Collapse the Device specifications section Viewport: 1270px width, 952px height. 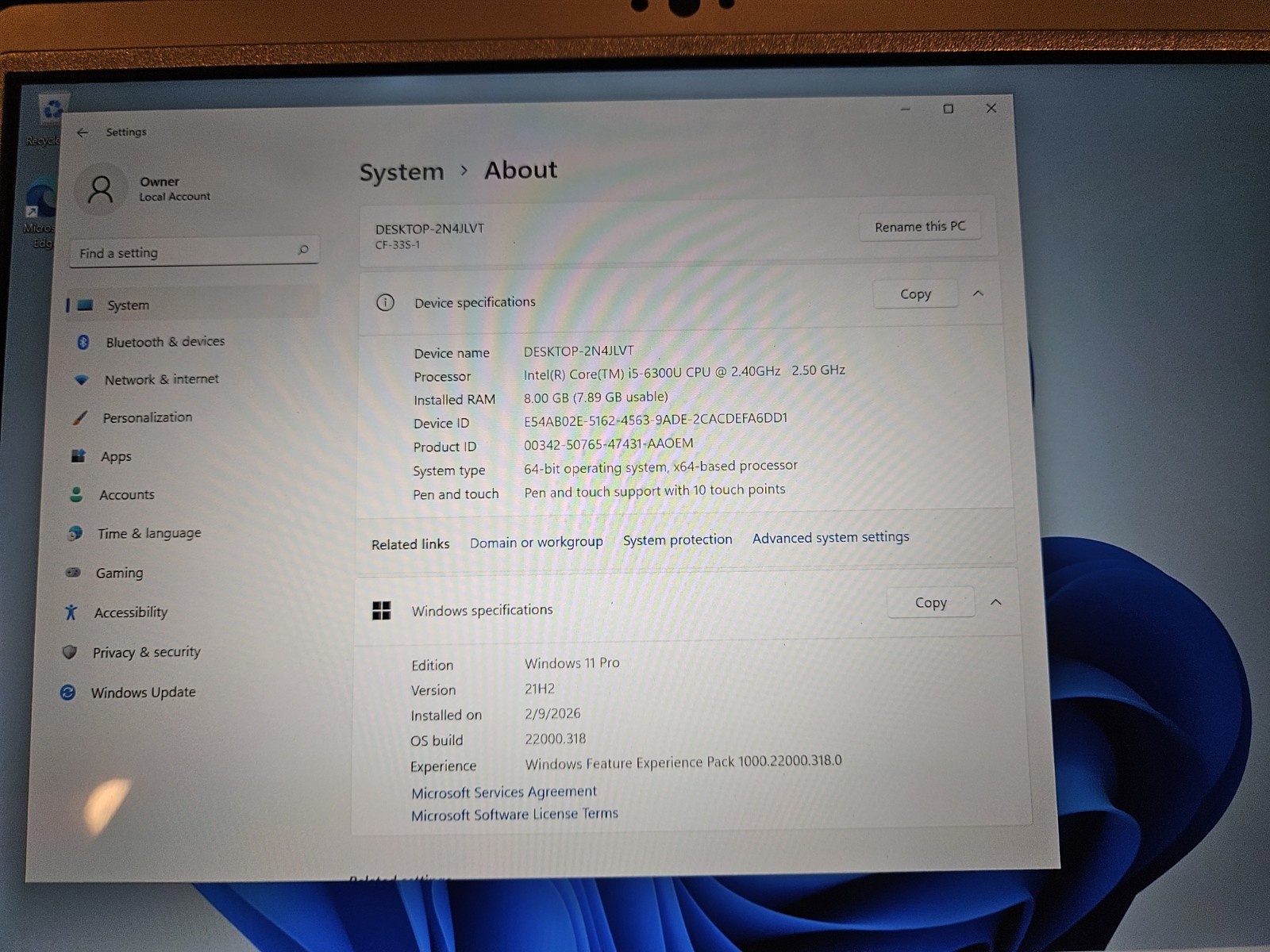tap(978, 294)
